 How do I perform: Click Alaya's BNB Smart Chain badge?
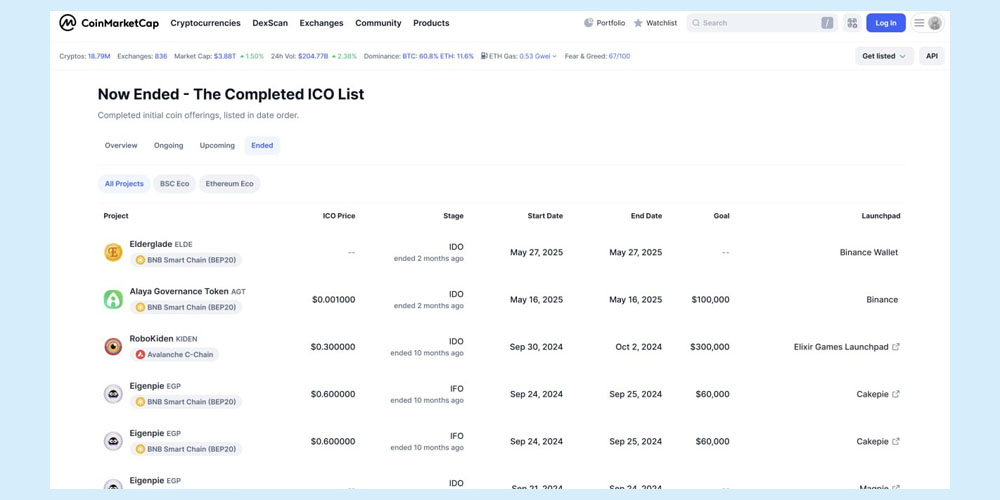[x=186, y=307]
